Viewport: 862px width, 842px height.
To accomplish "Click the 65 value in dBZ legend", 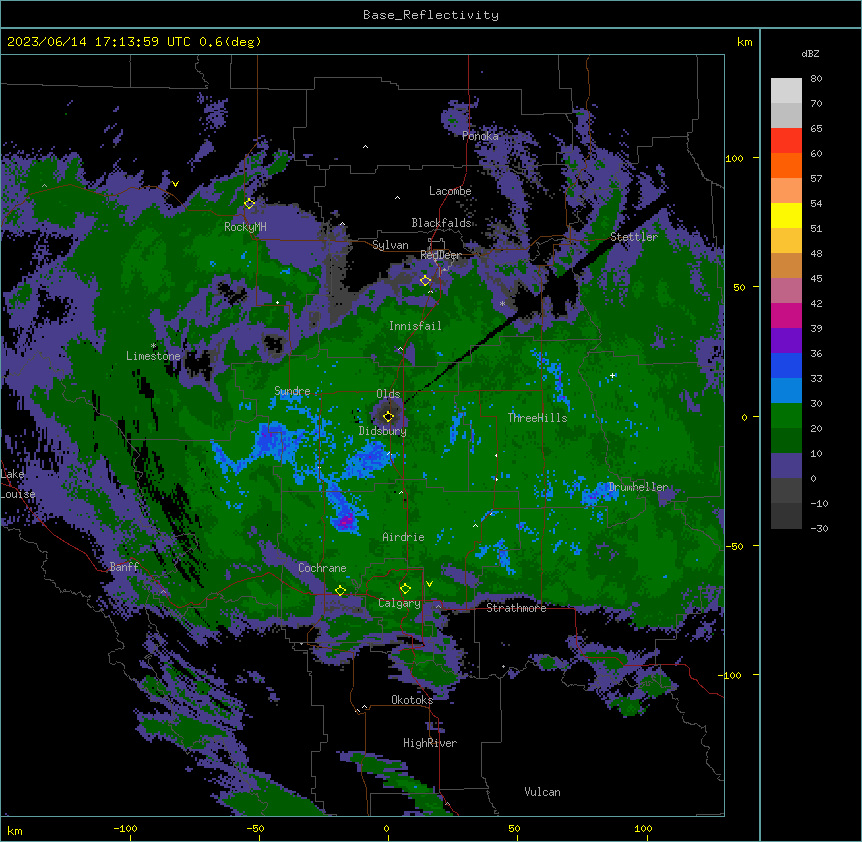I will tap(816, 129).
